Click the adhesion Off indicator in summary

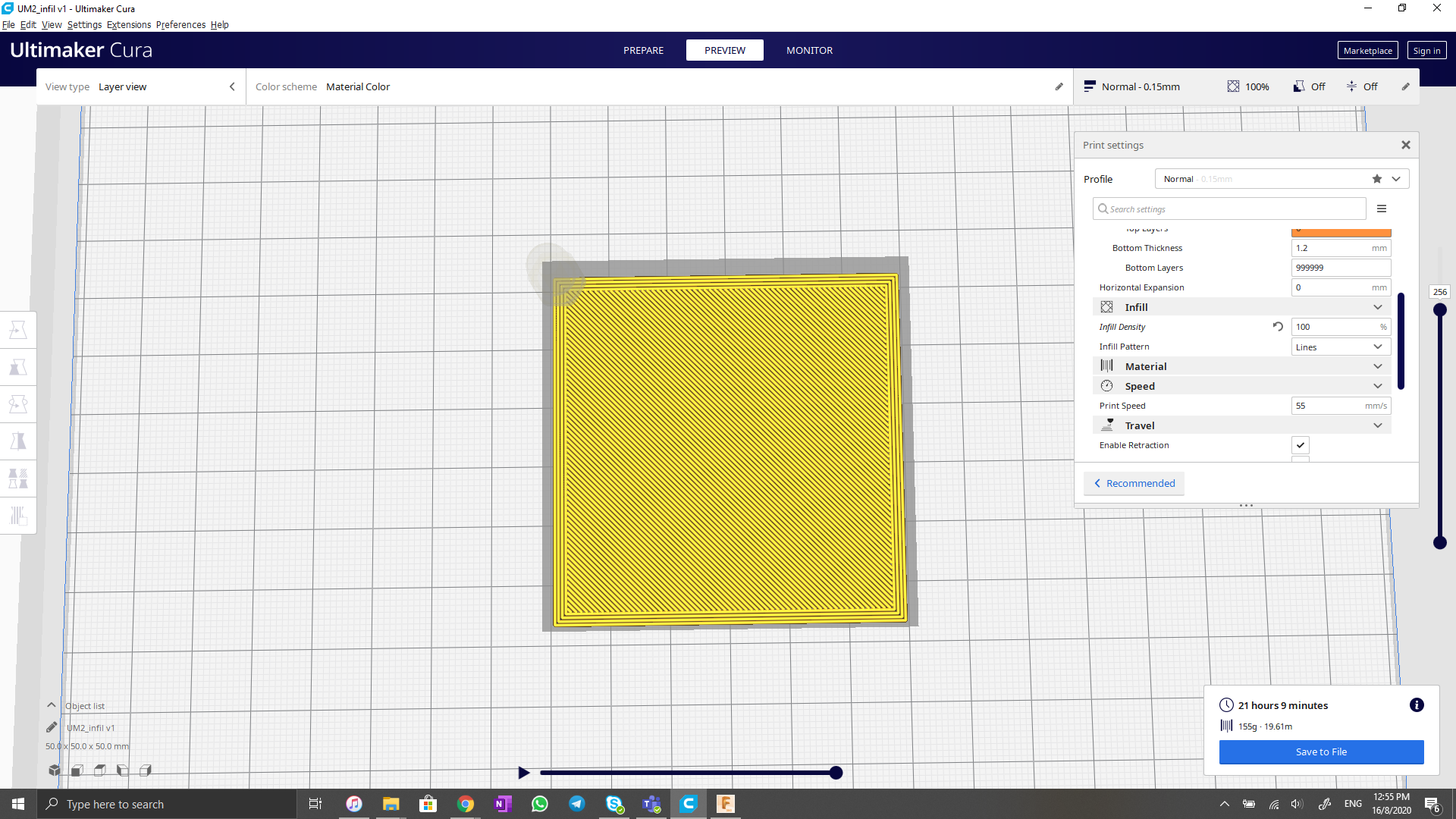point(1362,86)
